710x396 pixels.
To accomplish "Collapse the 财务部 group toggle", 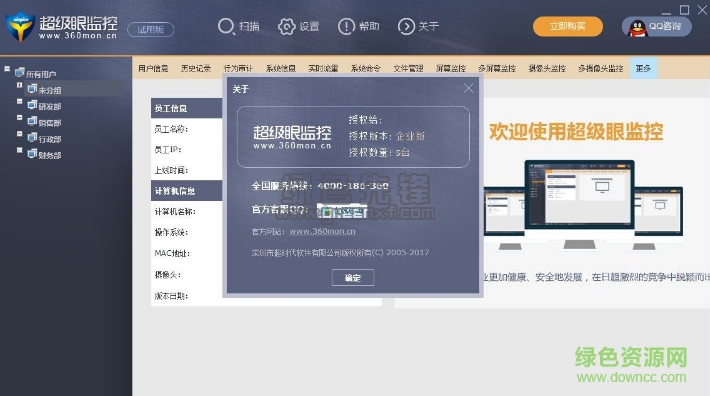I will [19, 150].
